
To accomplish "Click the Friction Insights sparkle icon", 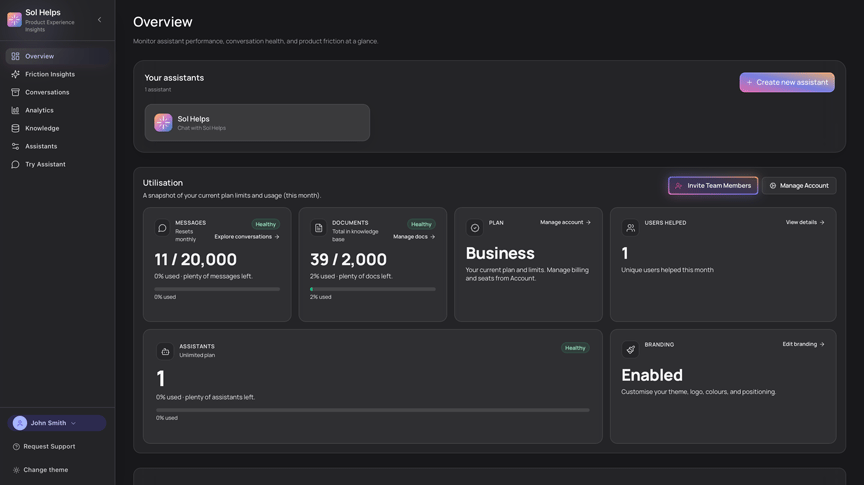I will pyautogui.click(x=15, y=74).
